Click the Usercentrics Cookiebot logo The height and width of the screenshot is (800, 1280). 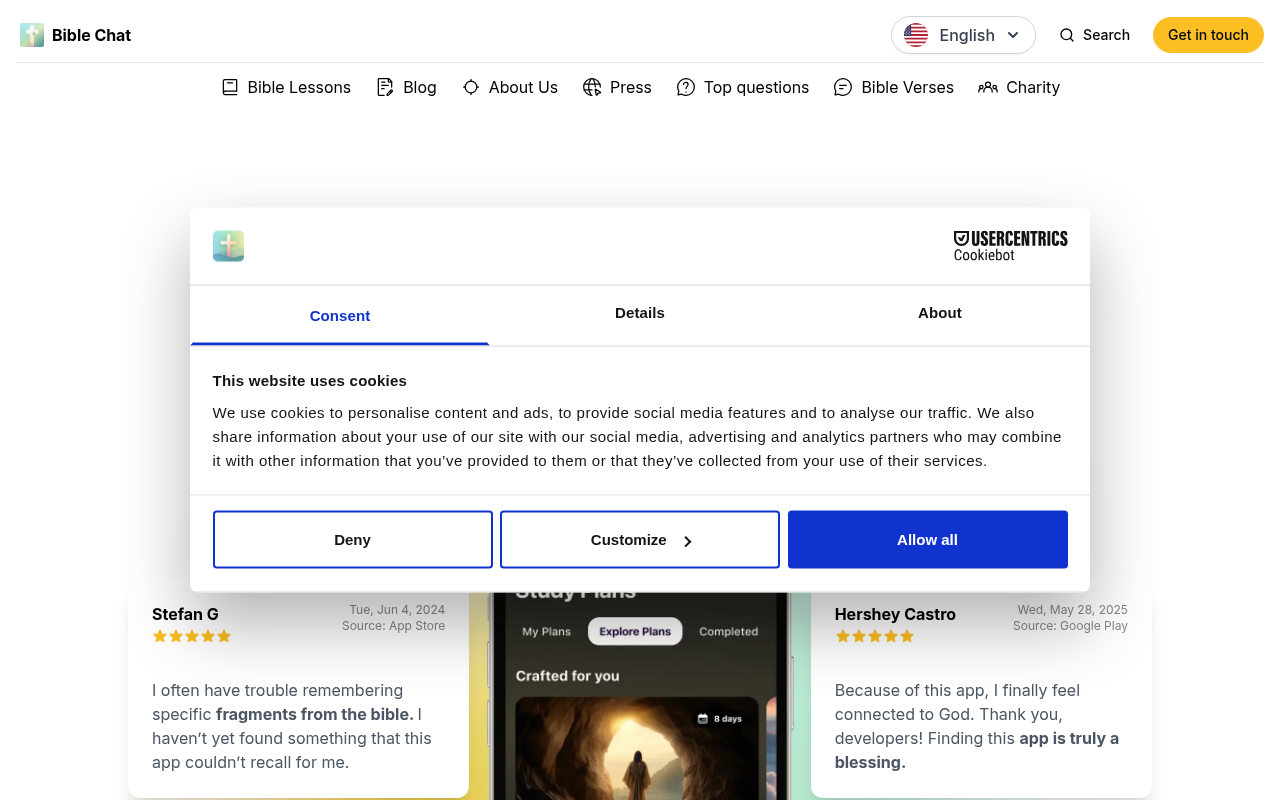[x=1010, y=245]
